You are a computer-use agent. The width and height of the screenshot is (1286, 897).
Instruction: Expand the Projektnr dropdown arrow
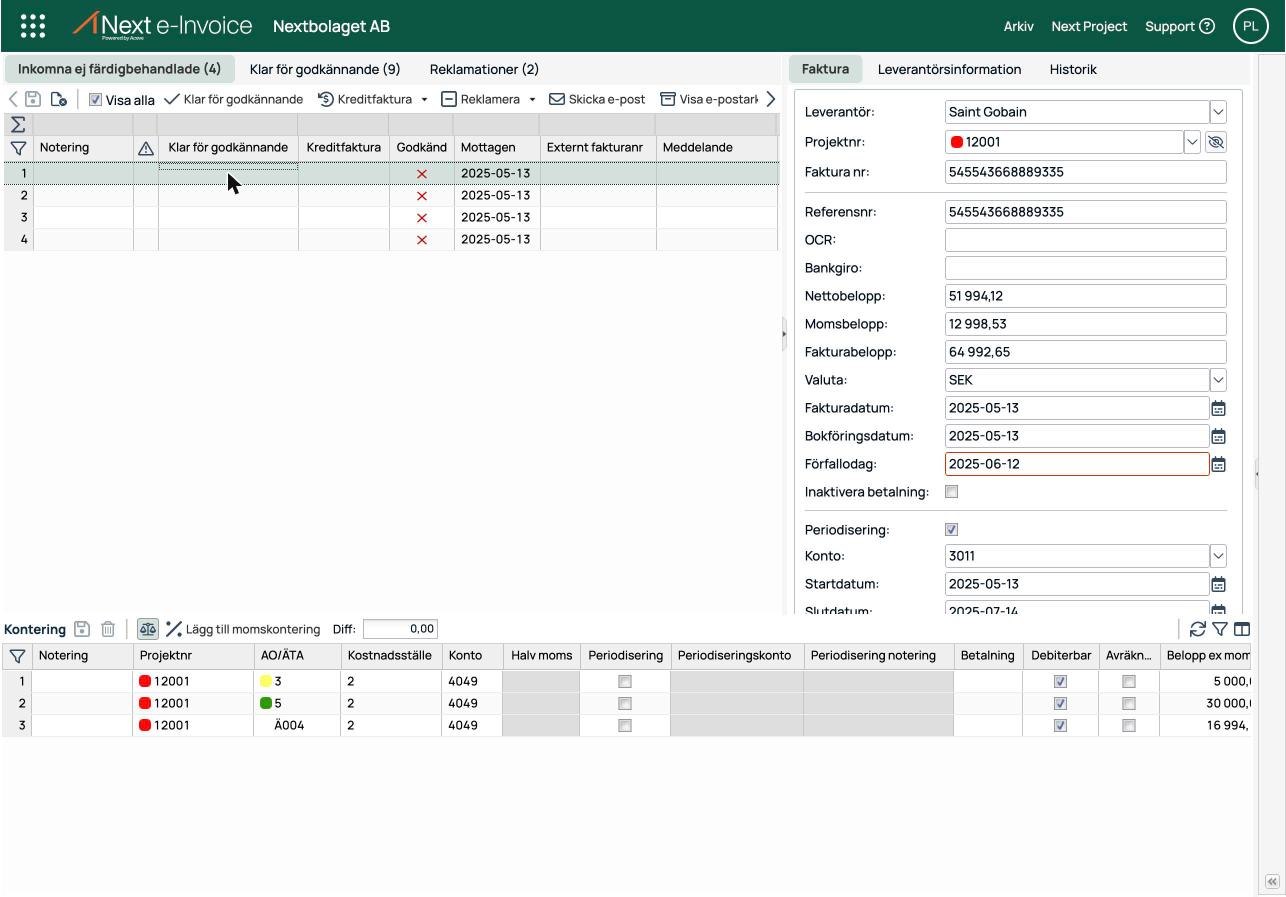(1192, 142)
